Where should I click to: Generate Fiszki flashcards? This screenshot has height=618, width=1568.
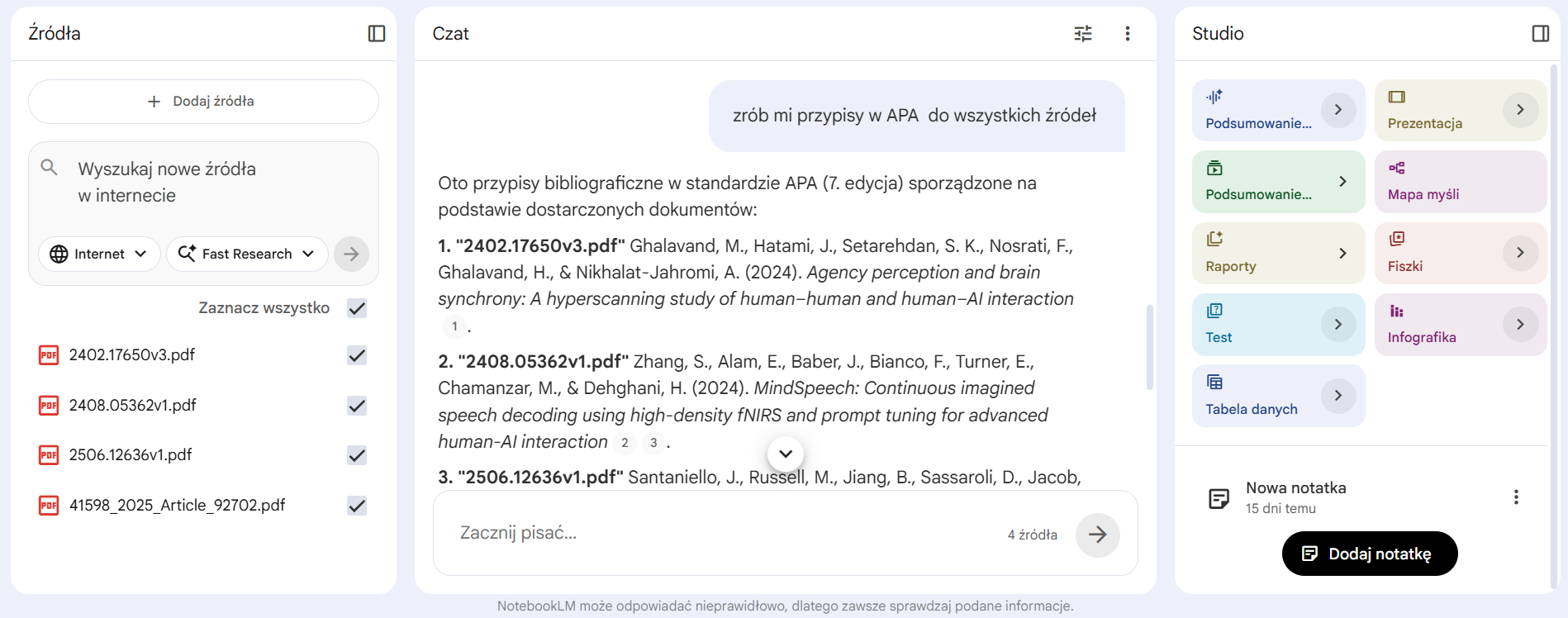[x=1461, y=253]
